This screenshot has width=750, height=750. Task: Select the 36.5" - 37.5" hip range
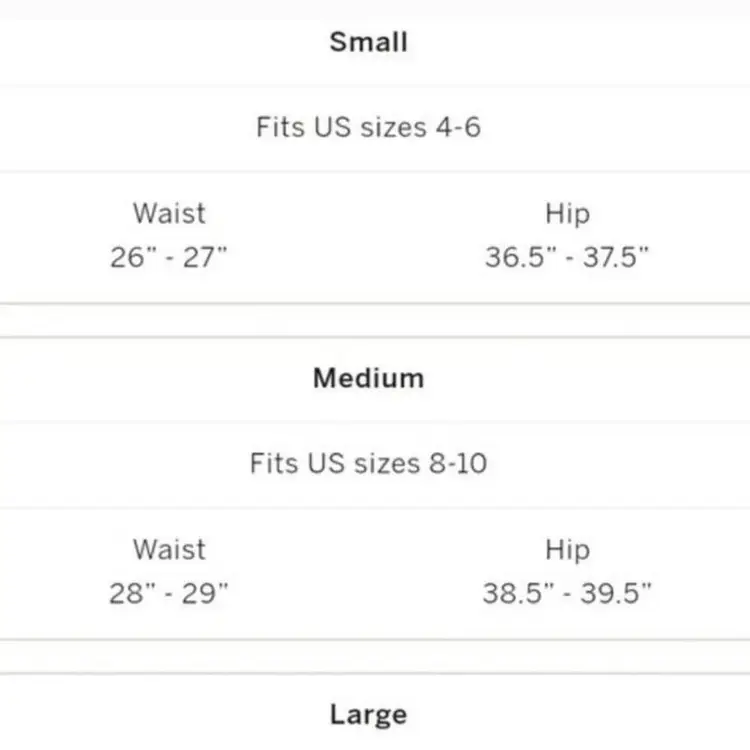click(x=567, y=257)
